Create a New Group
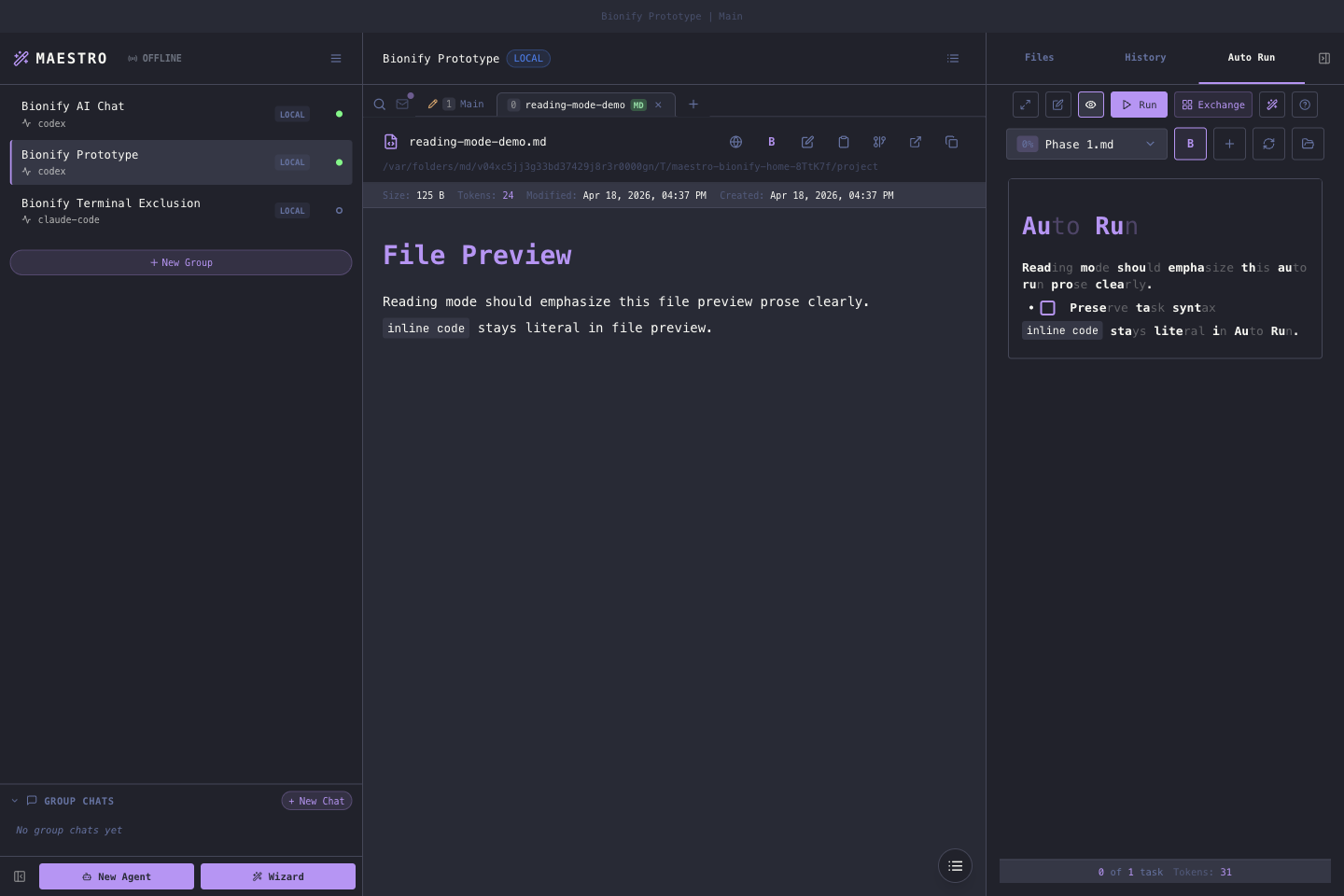The height and width of the screenshot is (896, 1344). [181, 262]
